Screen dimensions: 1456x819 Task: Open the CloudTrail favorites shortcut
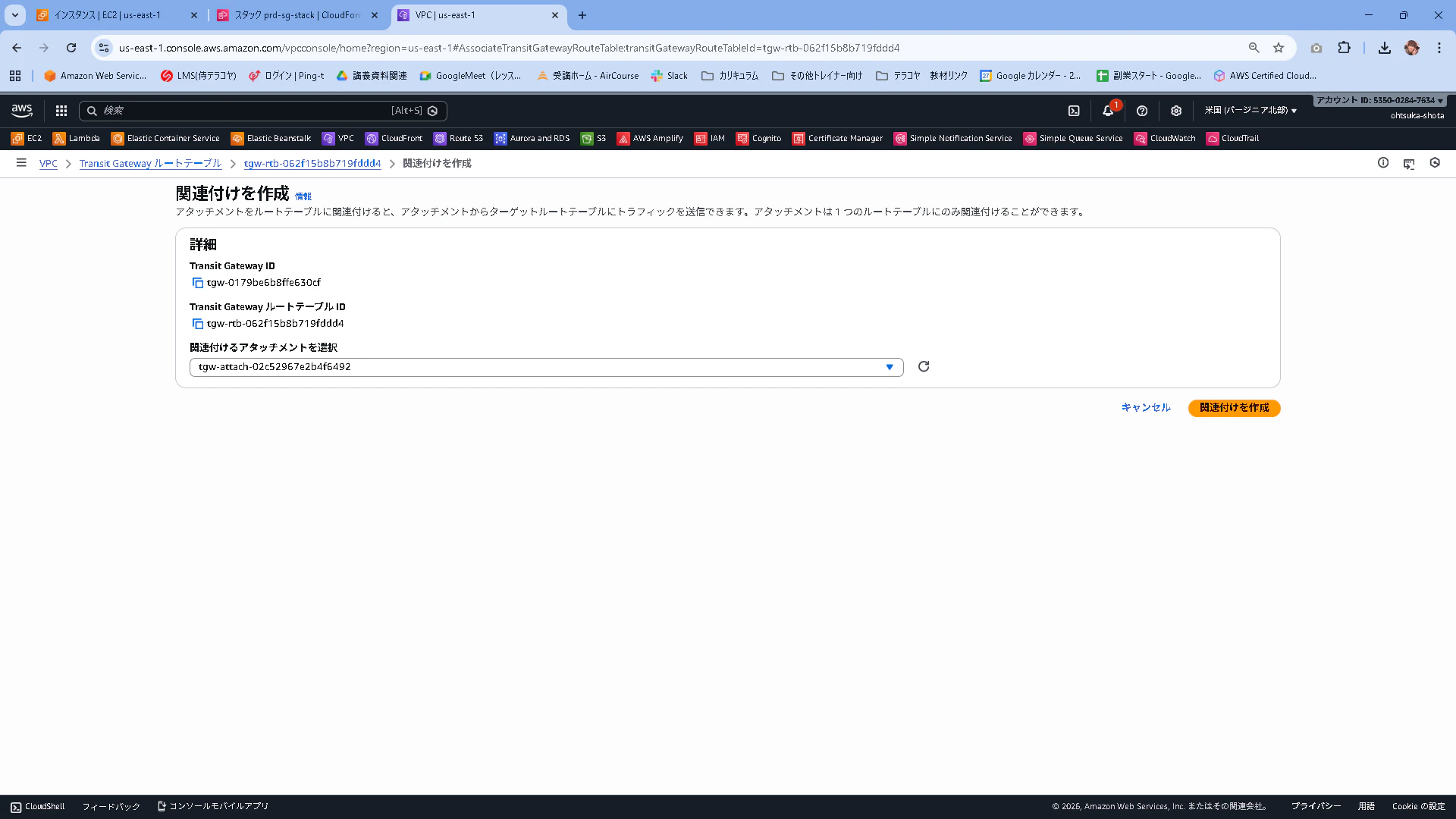(x=1232, y=139)
